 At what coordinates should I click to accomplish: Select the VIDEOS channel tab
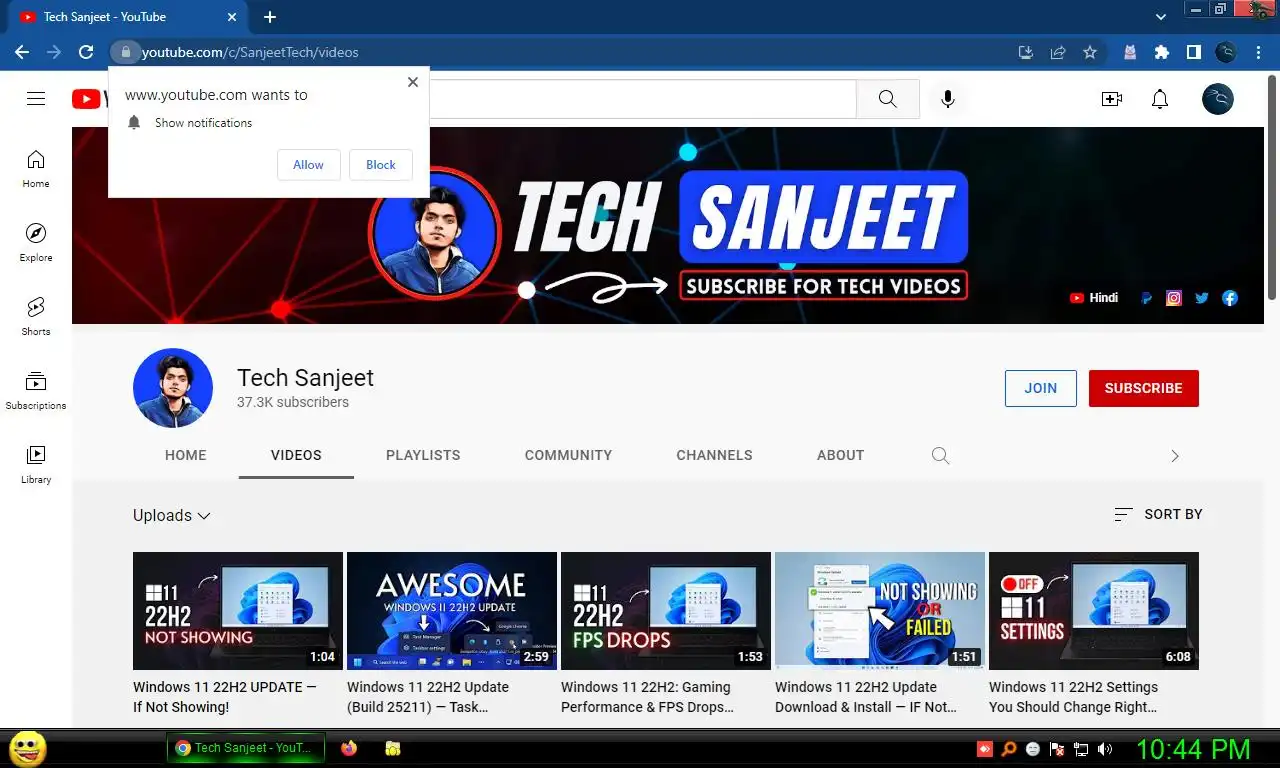coord(296,455)
